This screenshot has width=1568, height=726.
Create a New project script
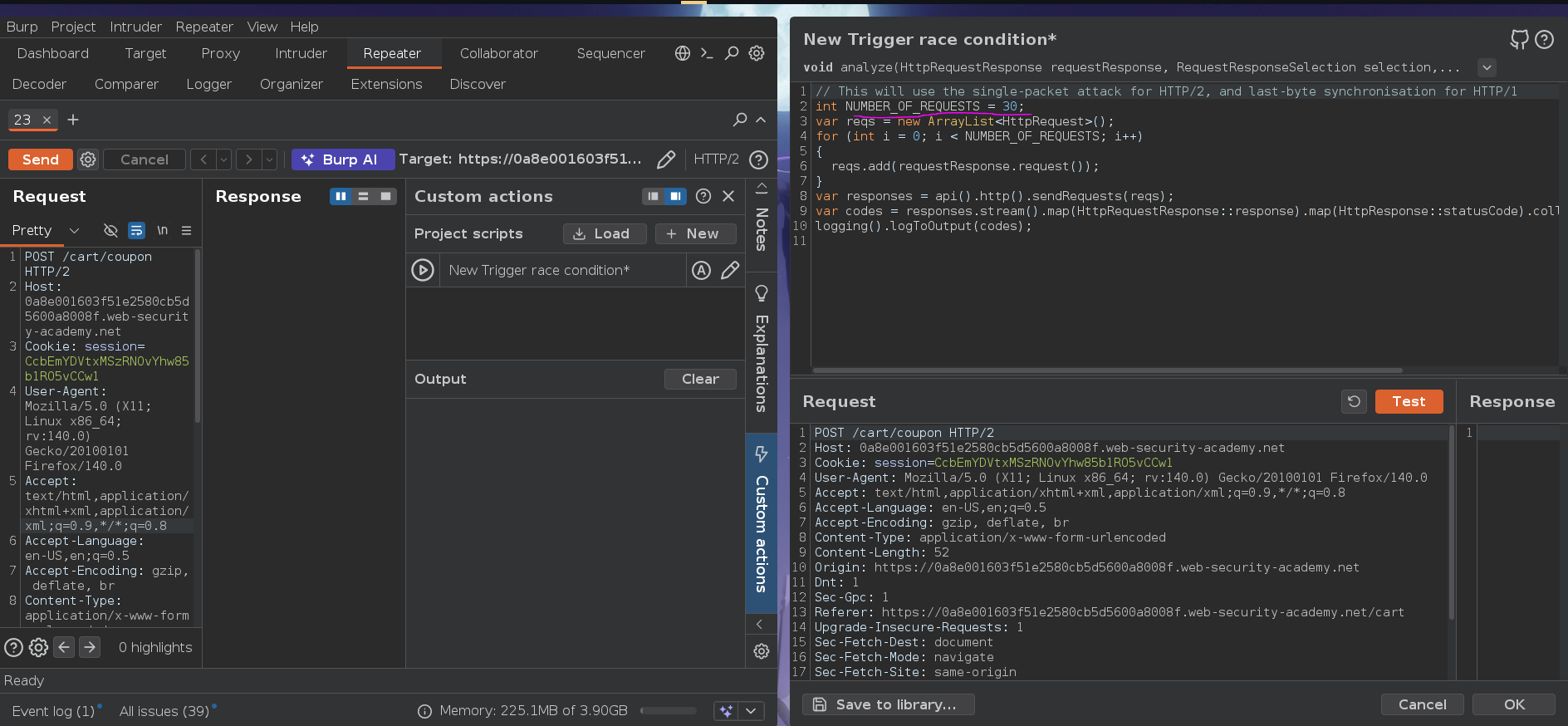coord(695,234)
